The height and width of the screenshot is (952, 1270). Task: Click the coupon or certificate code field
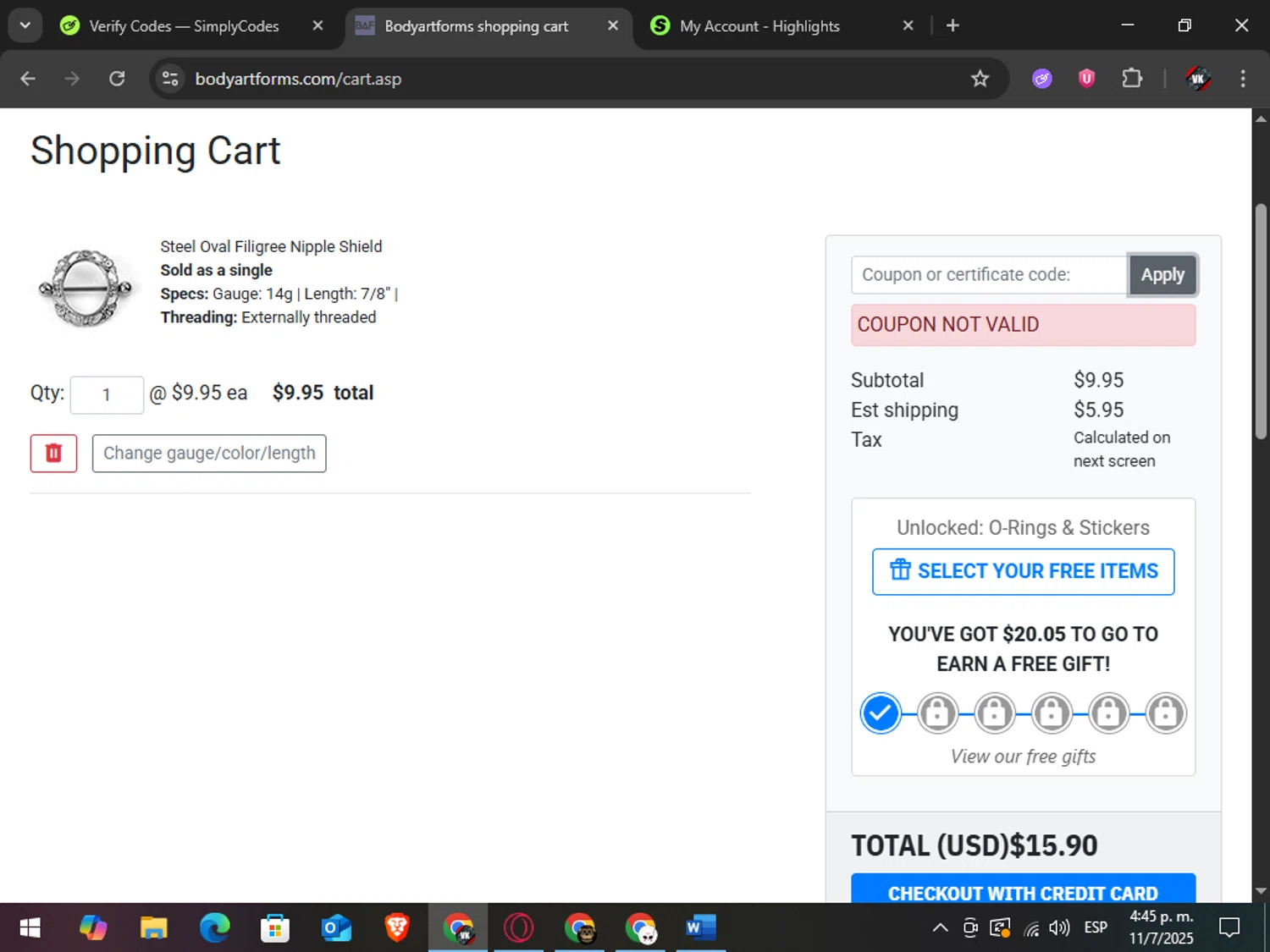pyautogui.click(x=989, y=275)
